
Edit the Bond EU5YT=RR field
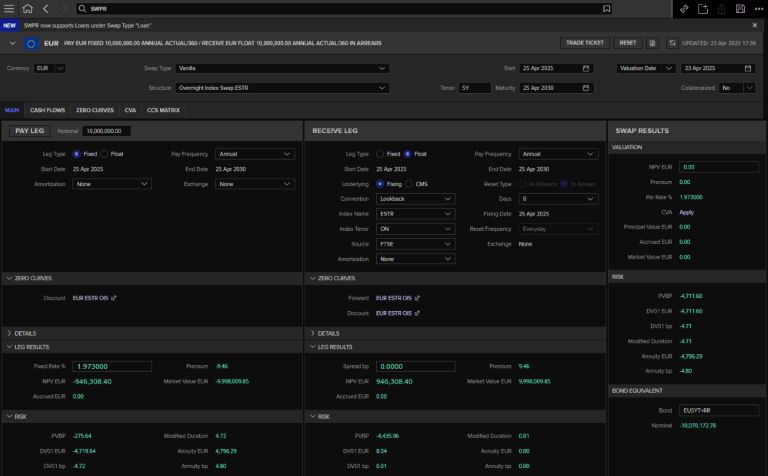[719, 410]
